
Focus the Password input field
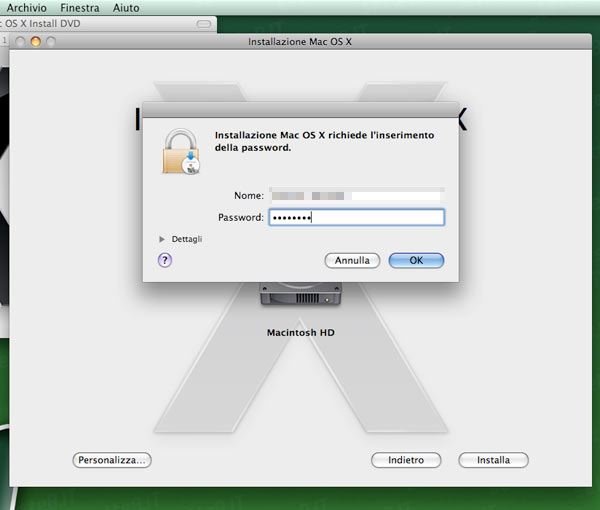tap(357, 217)
